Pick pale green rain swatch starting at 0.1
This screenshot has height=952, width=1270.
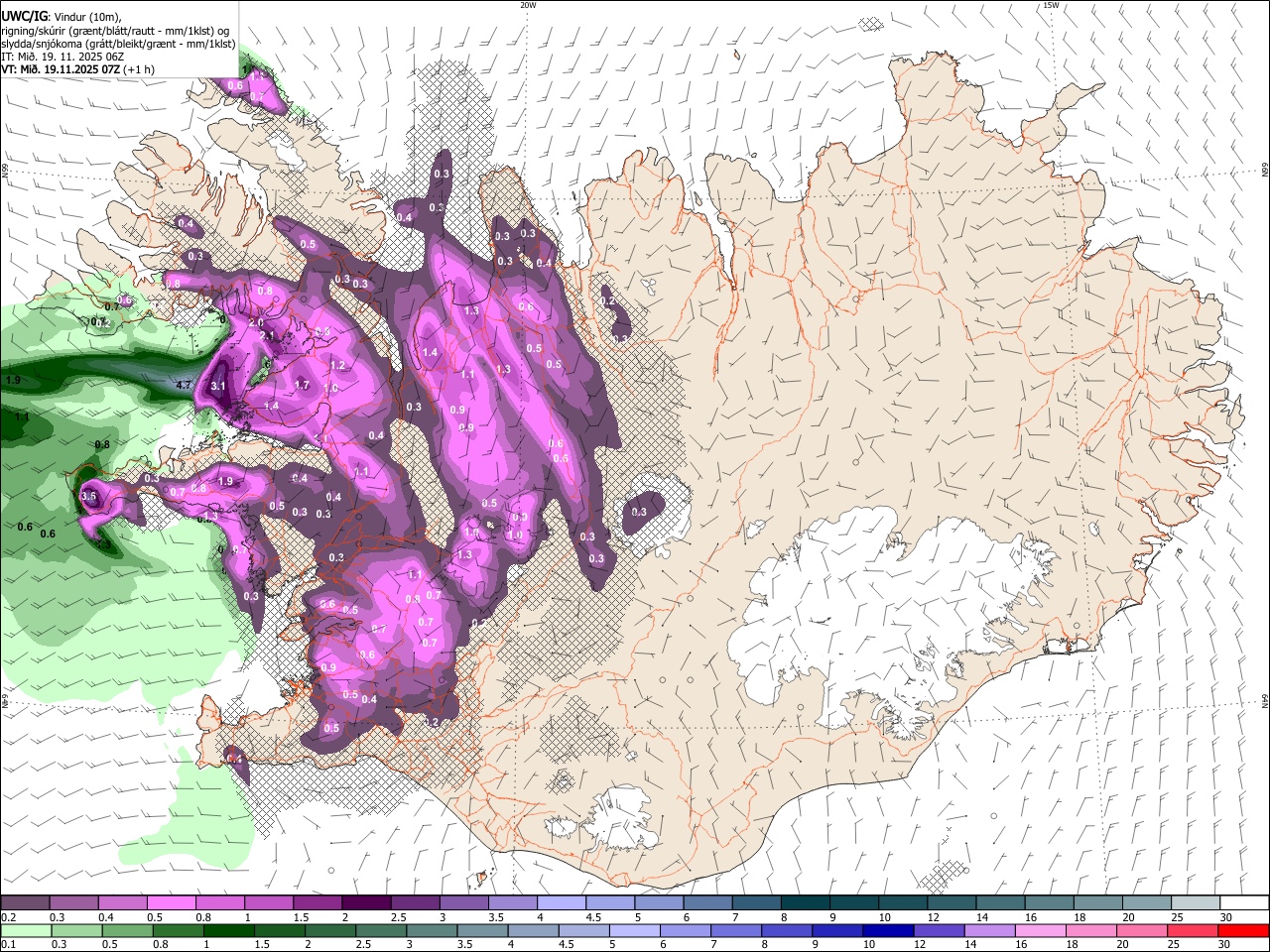click(x=25, y=930)
